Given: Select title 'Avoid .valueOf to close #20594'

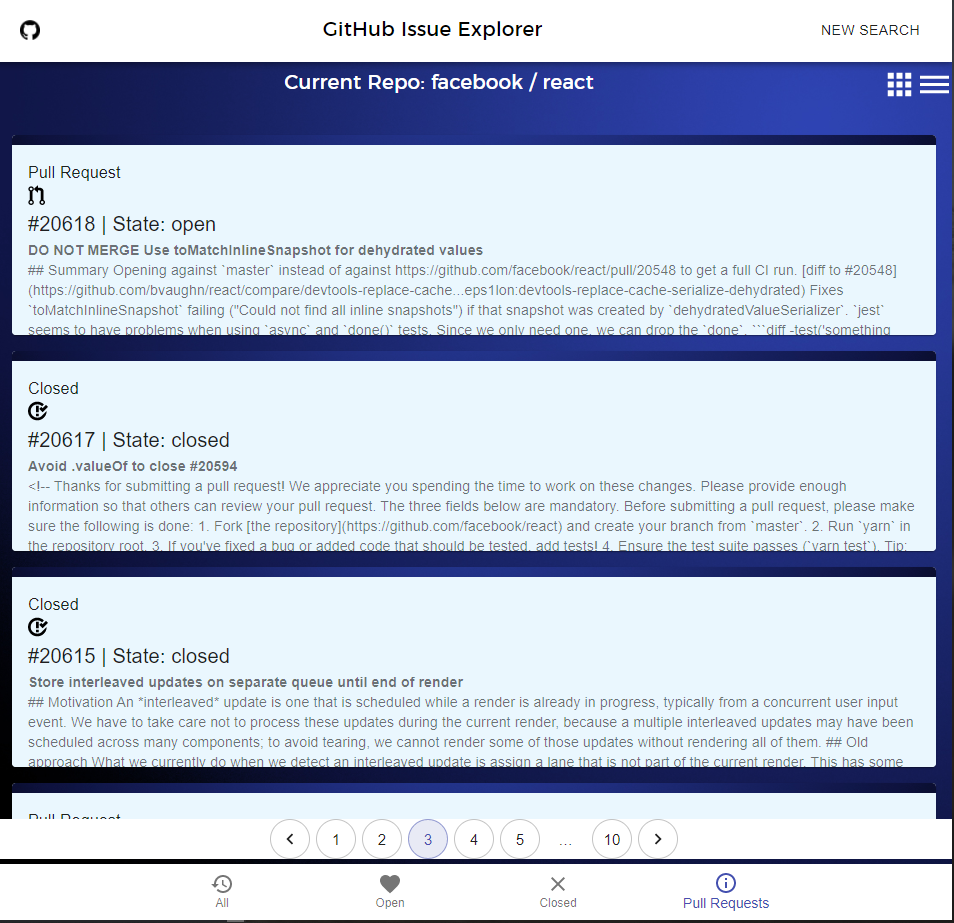Looking at the screenshot, I should pyautogui.click(x=133, y=466).
